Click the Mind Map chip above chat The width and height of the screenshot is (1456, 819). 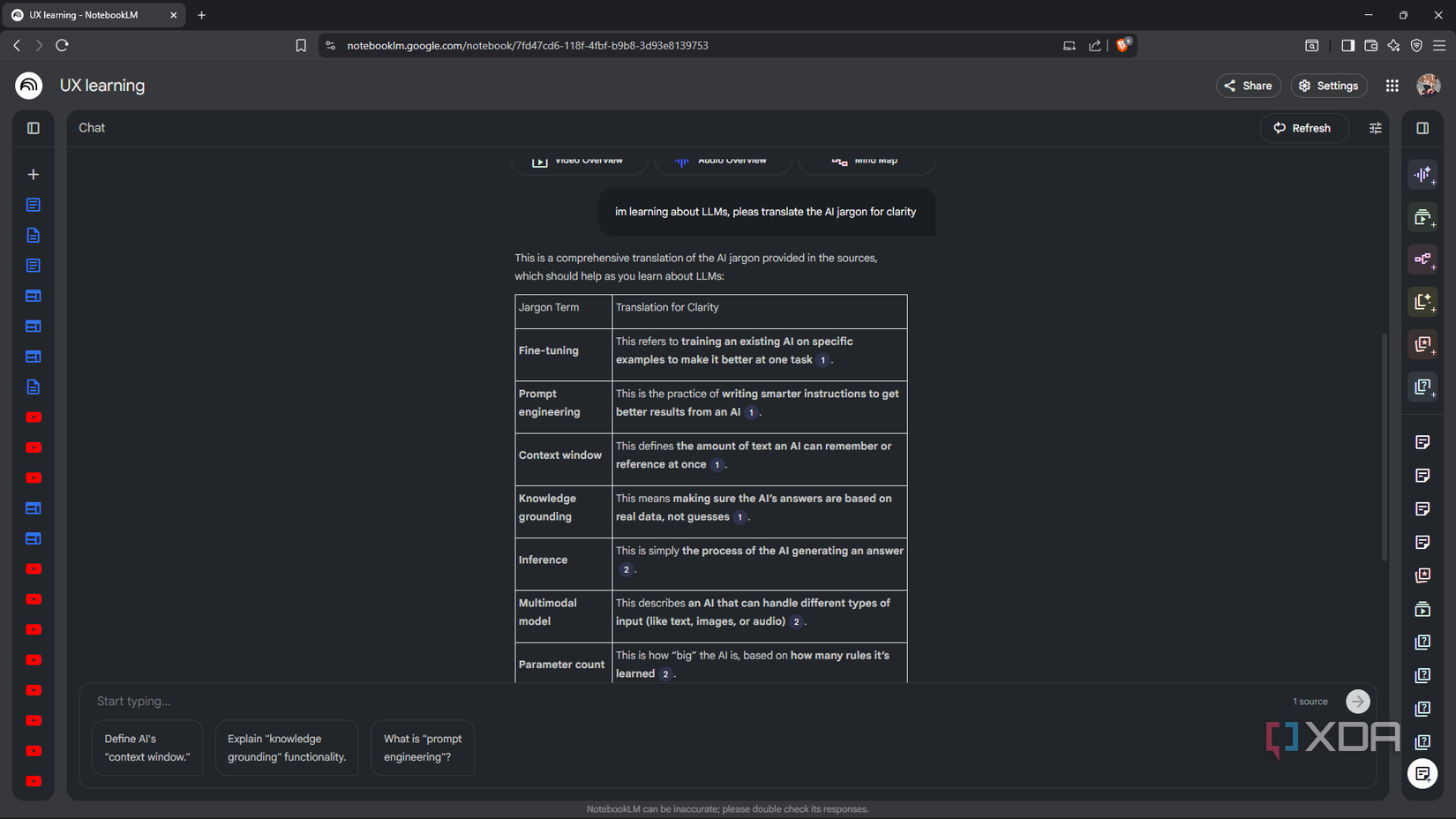(x=867, y=161)
